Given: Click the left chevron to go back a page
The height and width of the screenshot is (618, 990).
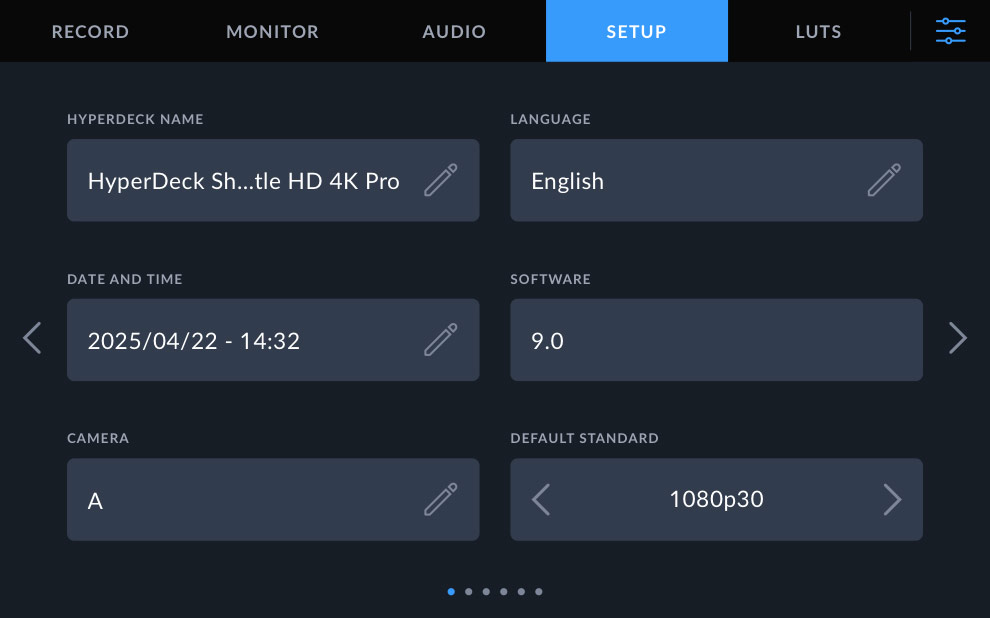Looking at the screenshot, I should pyautogui.click(x=31, y=338).
